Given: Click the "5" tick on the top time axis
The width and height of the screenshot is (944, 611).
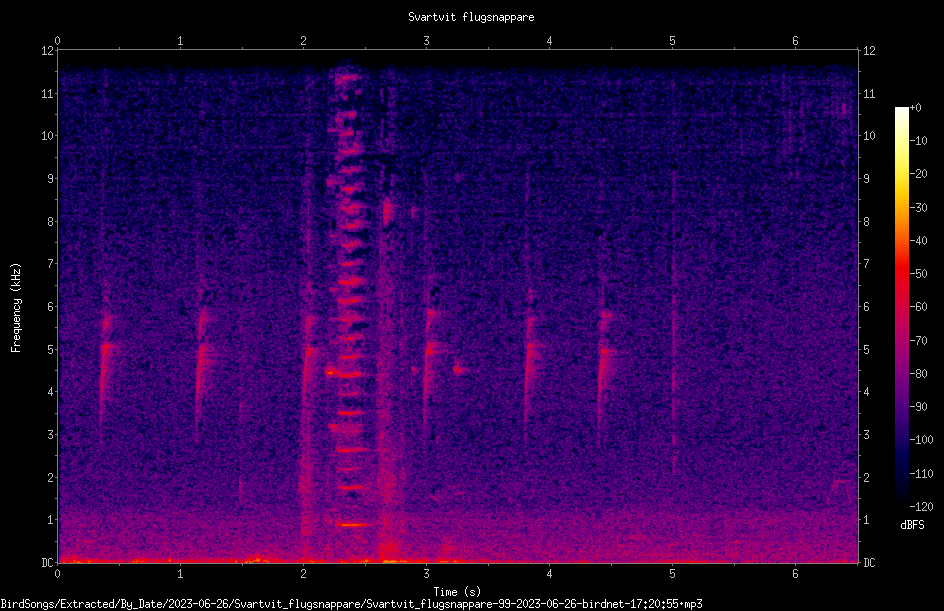Looking at the screenshot, I should coord(672,41).
